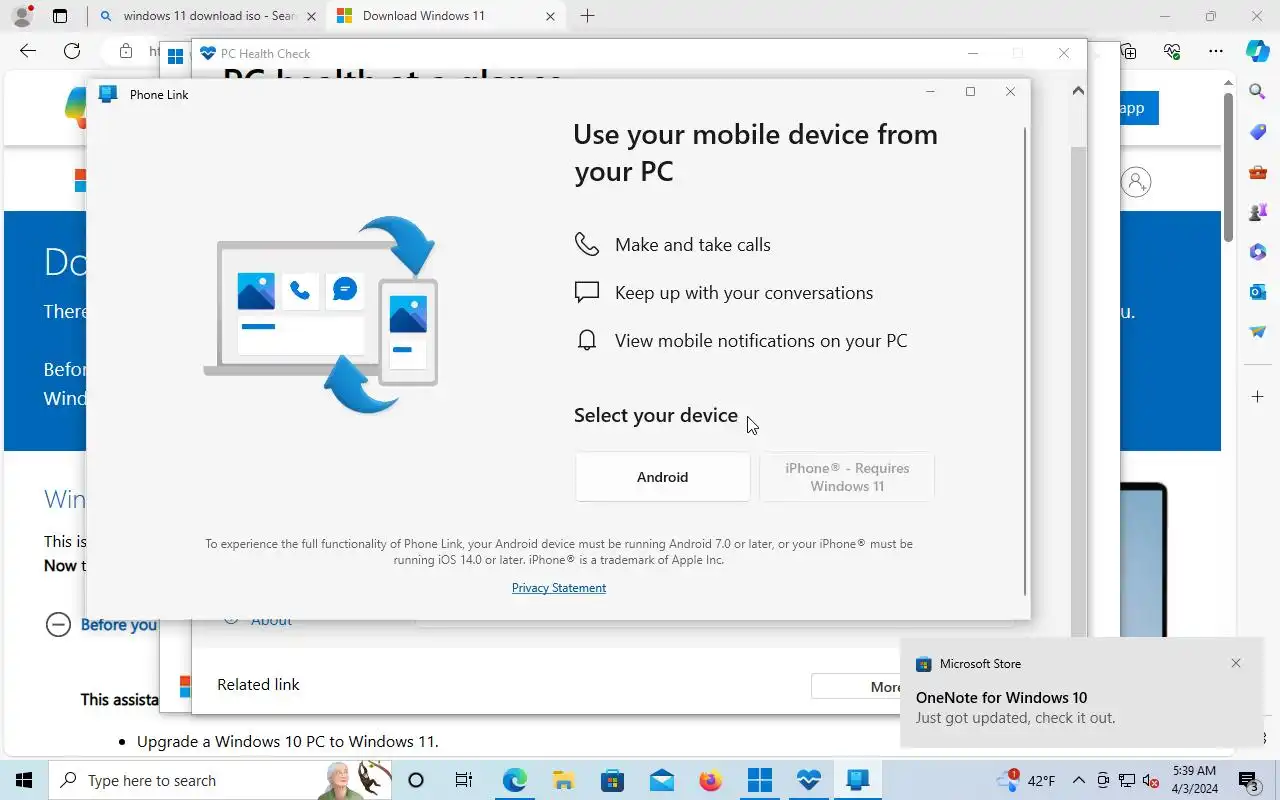Open Cortana circle icon on taskbar

(x=416, y=780)
